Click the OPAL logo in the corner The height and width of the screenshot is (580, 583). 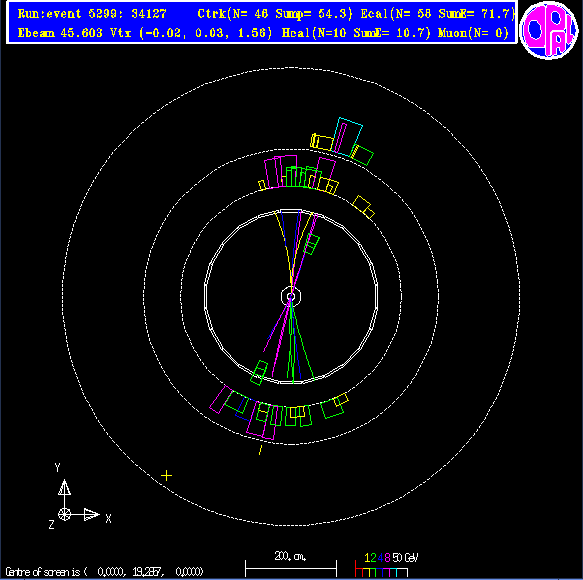(549, 30)
